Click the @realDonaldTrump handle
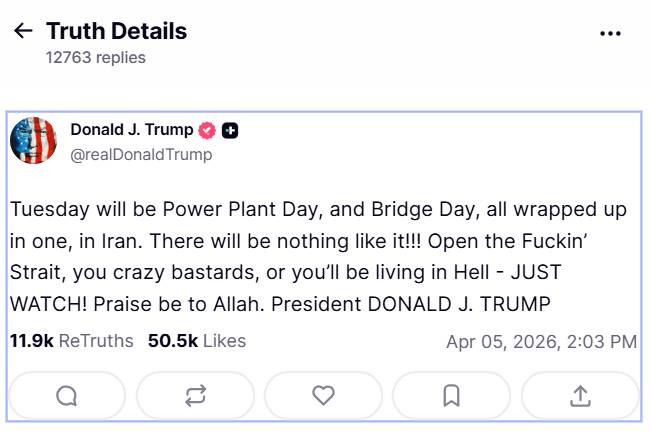The height and width of the screenshot is (433, 651). tap(141, 155)
